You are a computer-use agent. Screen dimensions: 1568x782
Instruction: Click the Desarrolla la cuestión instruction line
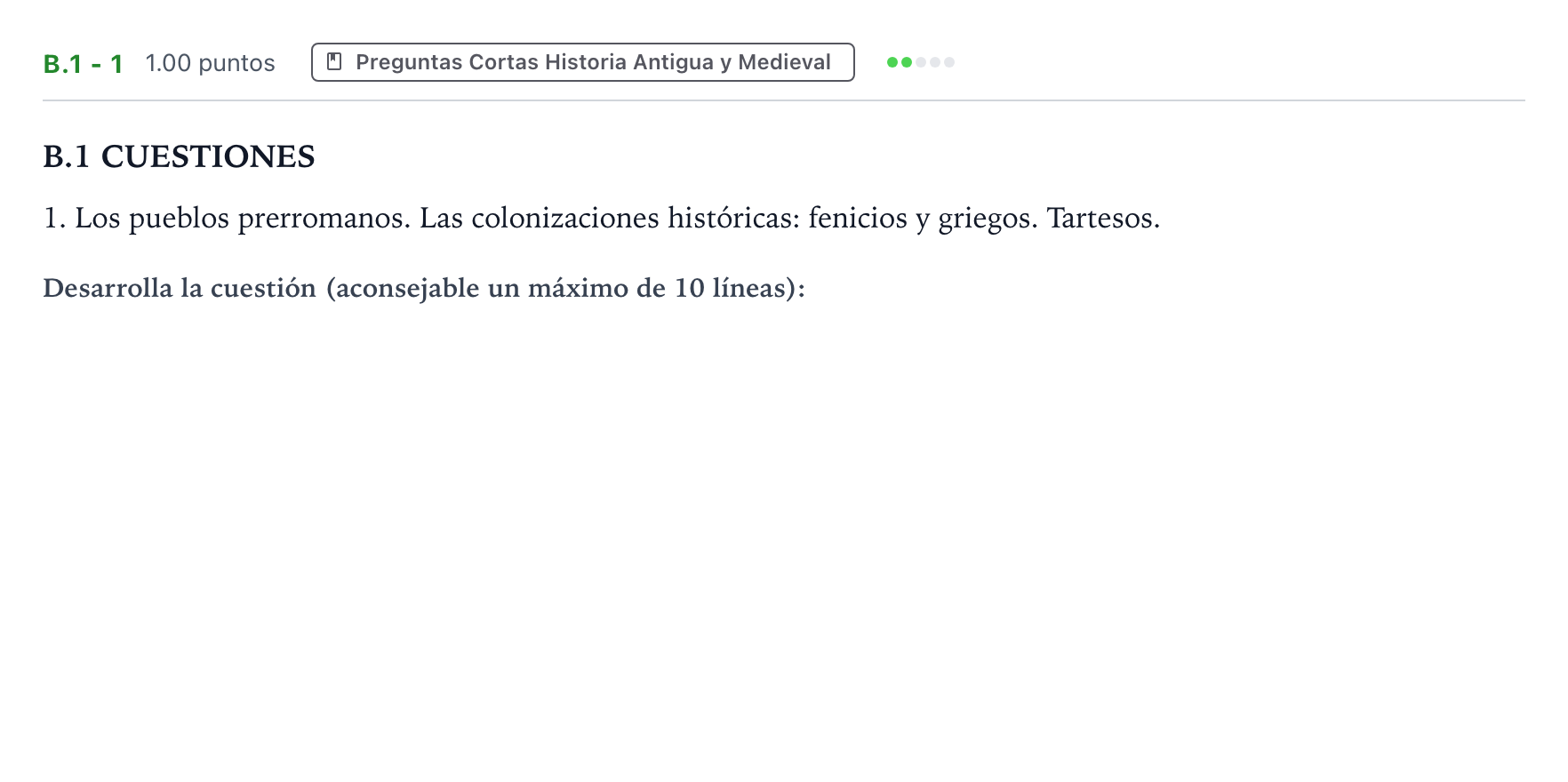[424, 288]
